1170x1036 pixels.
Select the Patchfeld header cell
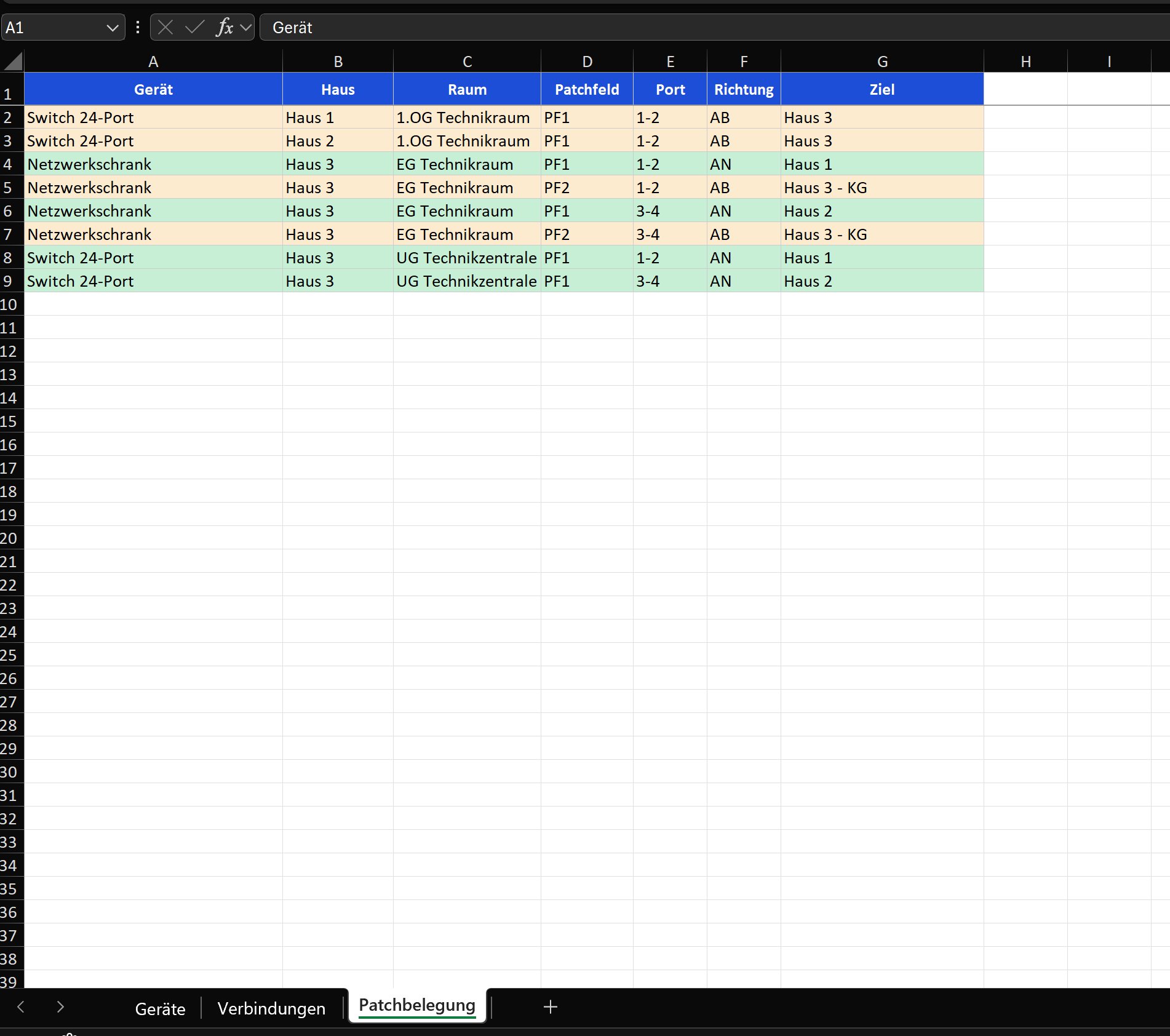pyautogui.click(x=587, y=89)
